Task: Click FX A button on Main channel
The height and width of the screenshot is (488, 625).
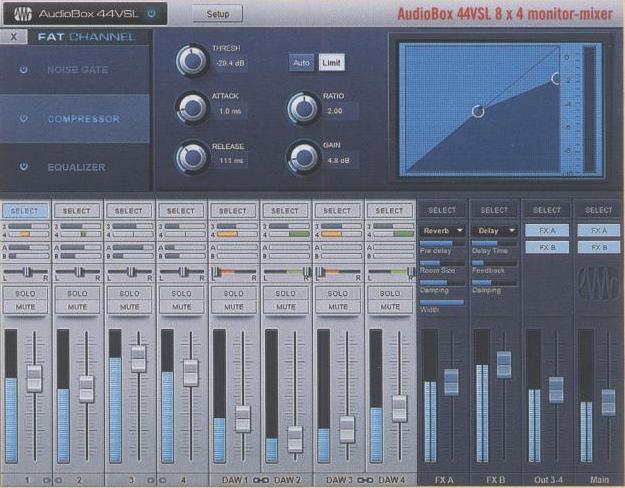Action: pos(599,230)
